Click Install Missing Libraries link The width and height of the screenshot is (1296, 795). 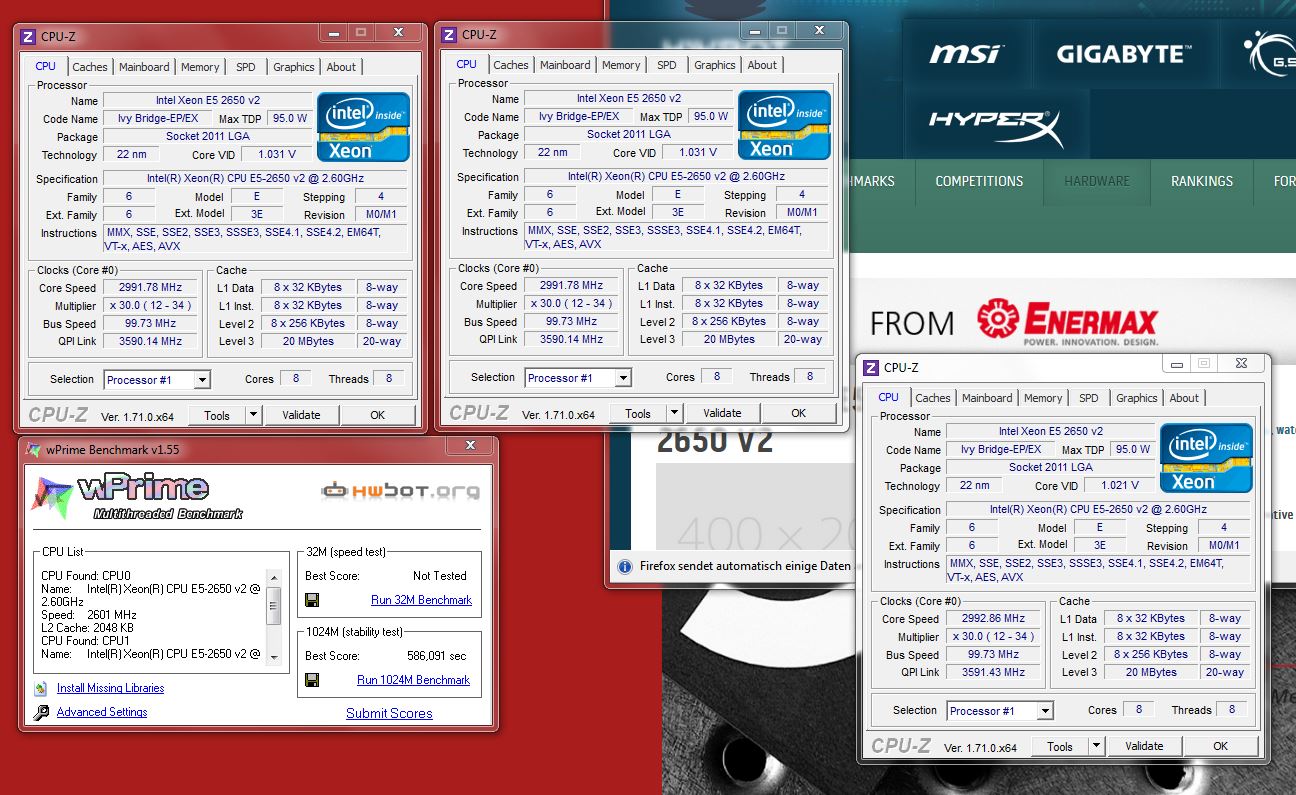point(110,688)
